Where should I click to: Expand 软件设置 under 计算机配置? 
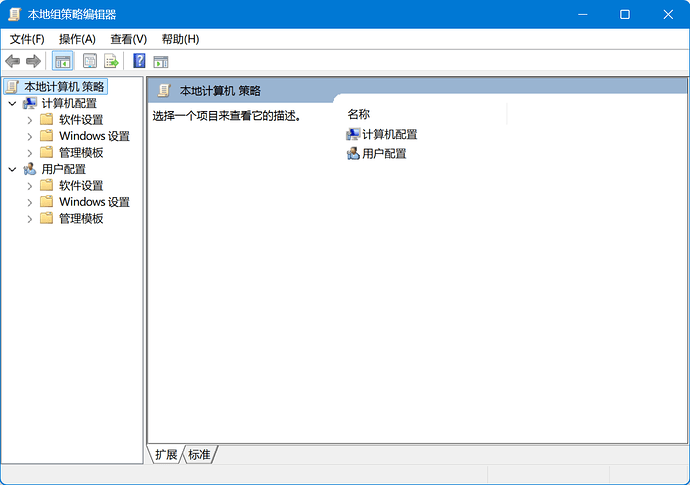tap(29, 120)
